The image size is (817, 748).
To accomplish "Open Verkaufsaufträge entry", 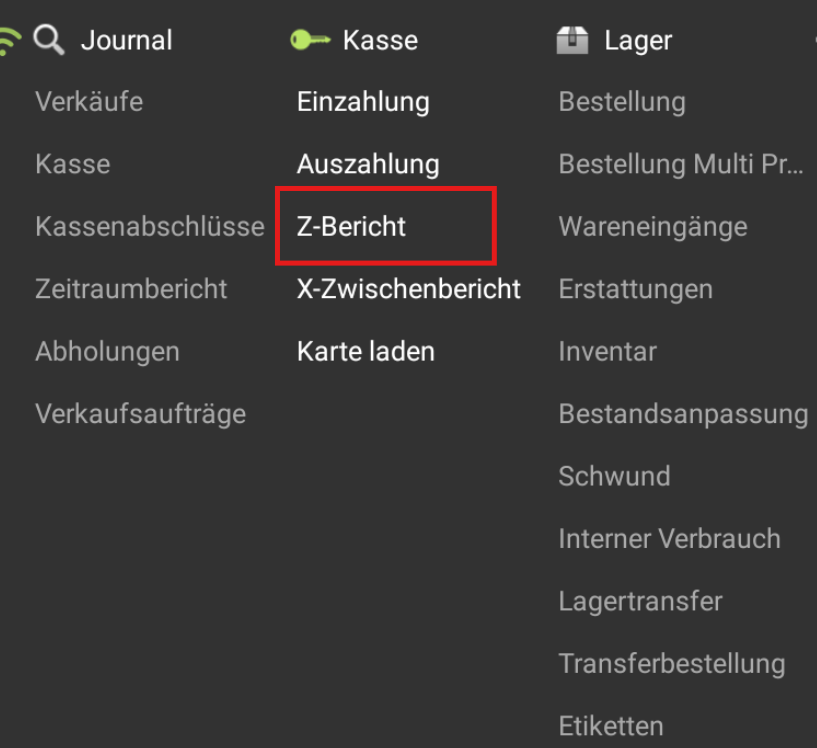I will [141, 414].
